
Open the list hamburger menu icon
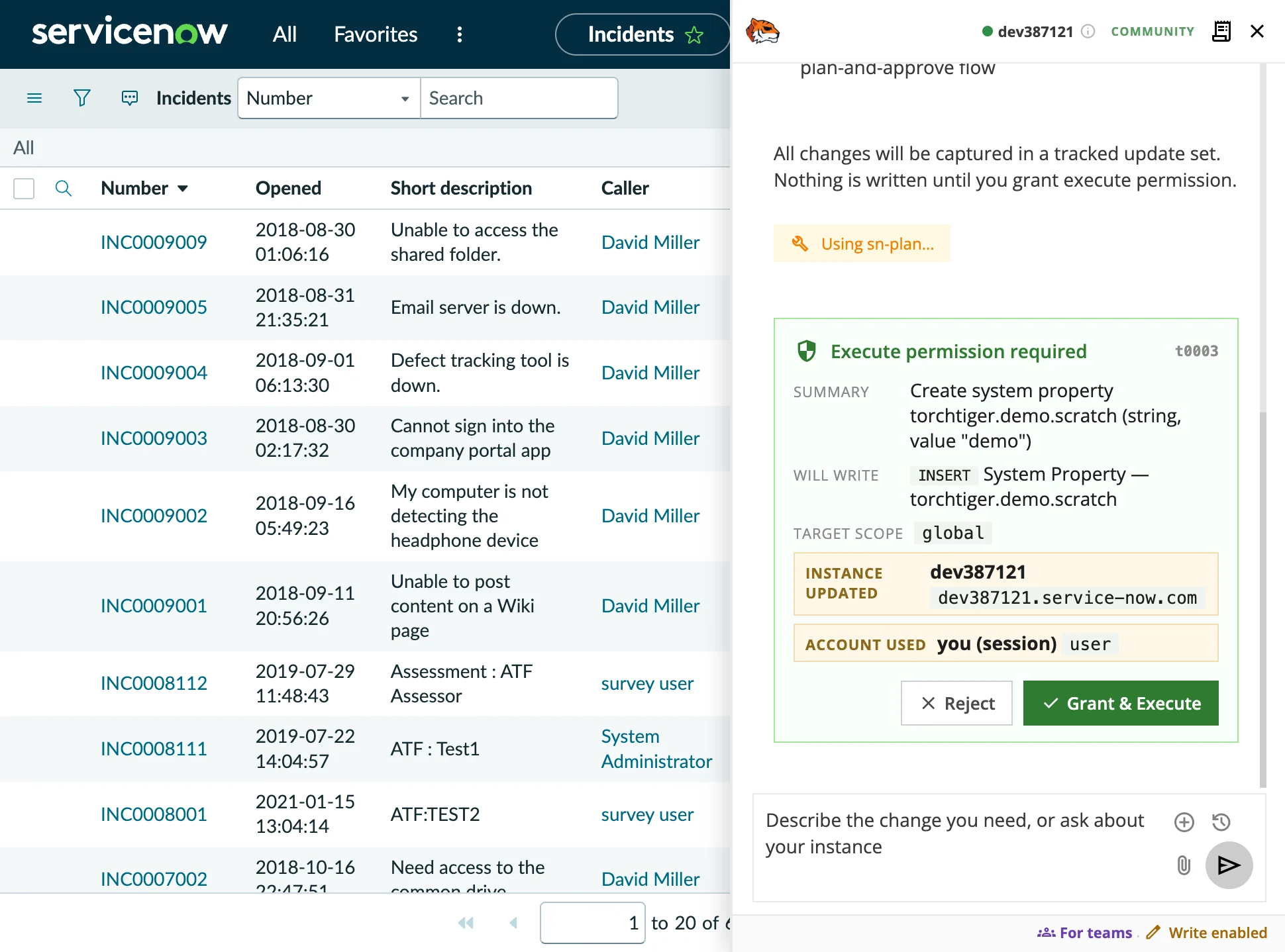[34, 98]
